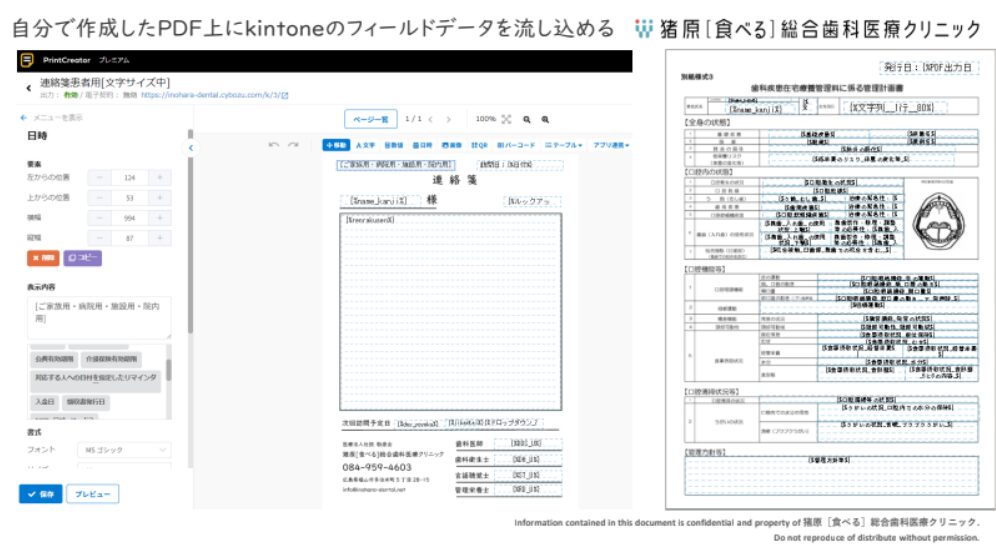Click the zoom in magnifier icon
The height and width of the screenshot is (560, 996).
pyautogui.click(x=545, y=119)
